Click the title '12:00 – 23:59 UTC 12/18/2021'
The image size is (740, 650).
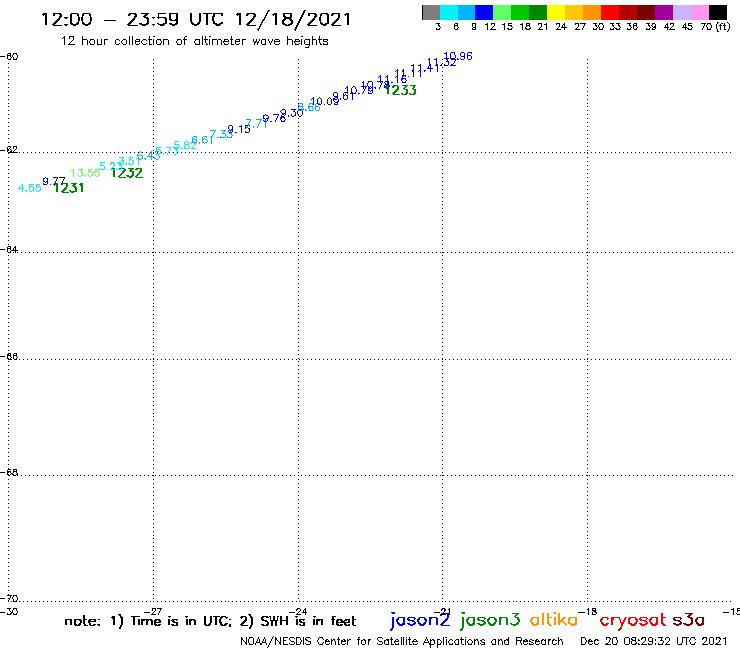point(196,19)
